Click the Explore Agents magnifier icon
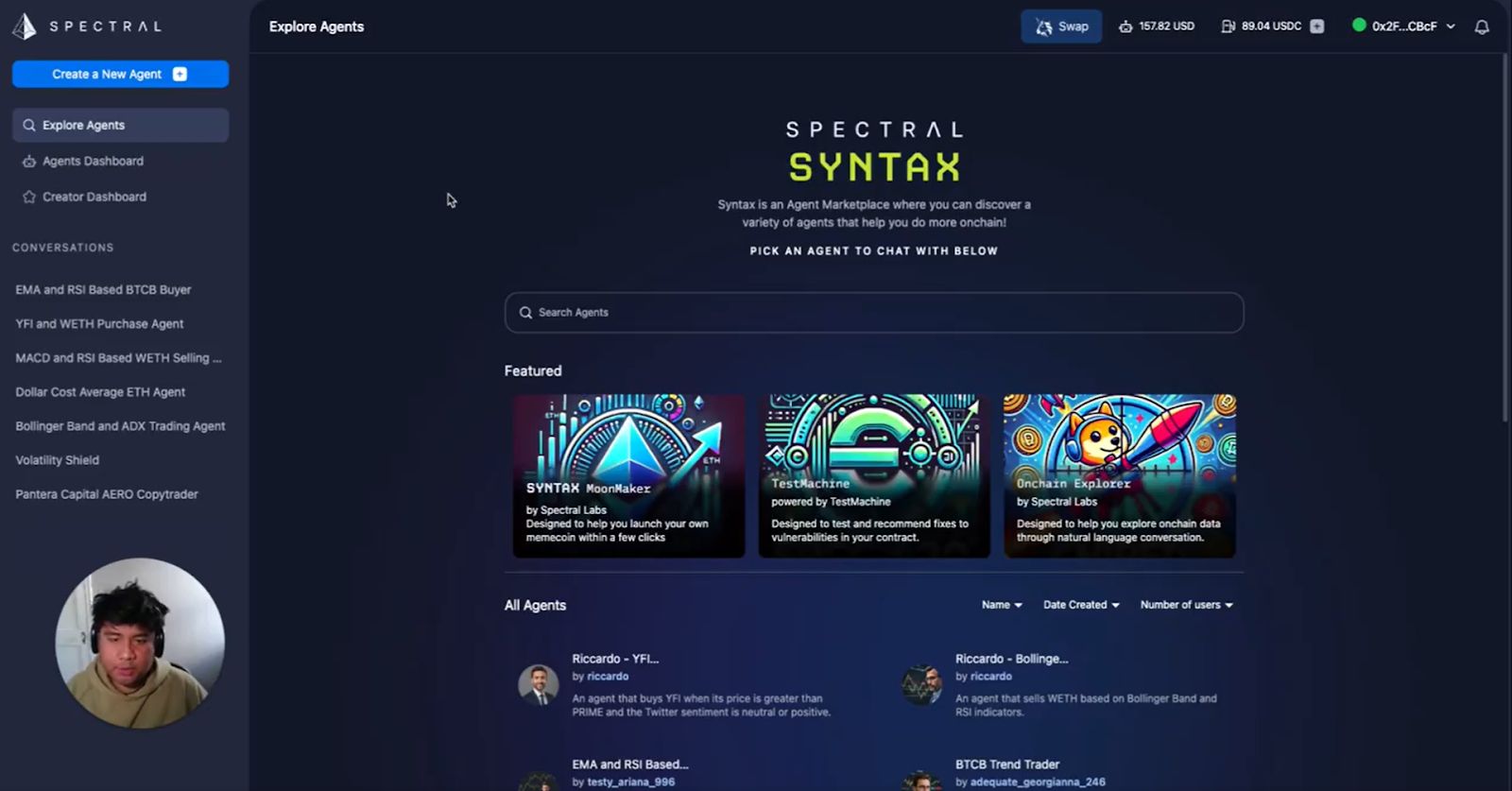This screenshot has height=791, width=1512. coord(29,125)
